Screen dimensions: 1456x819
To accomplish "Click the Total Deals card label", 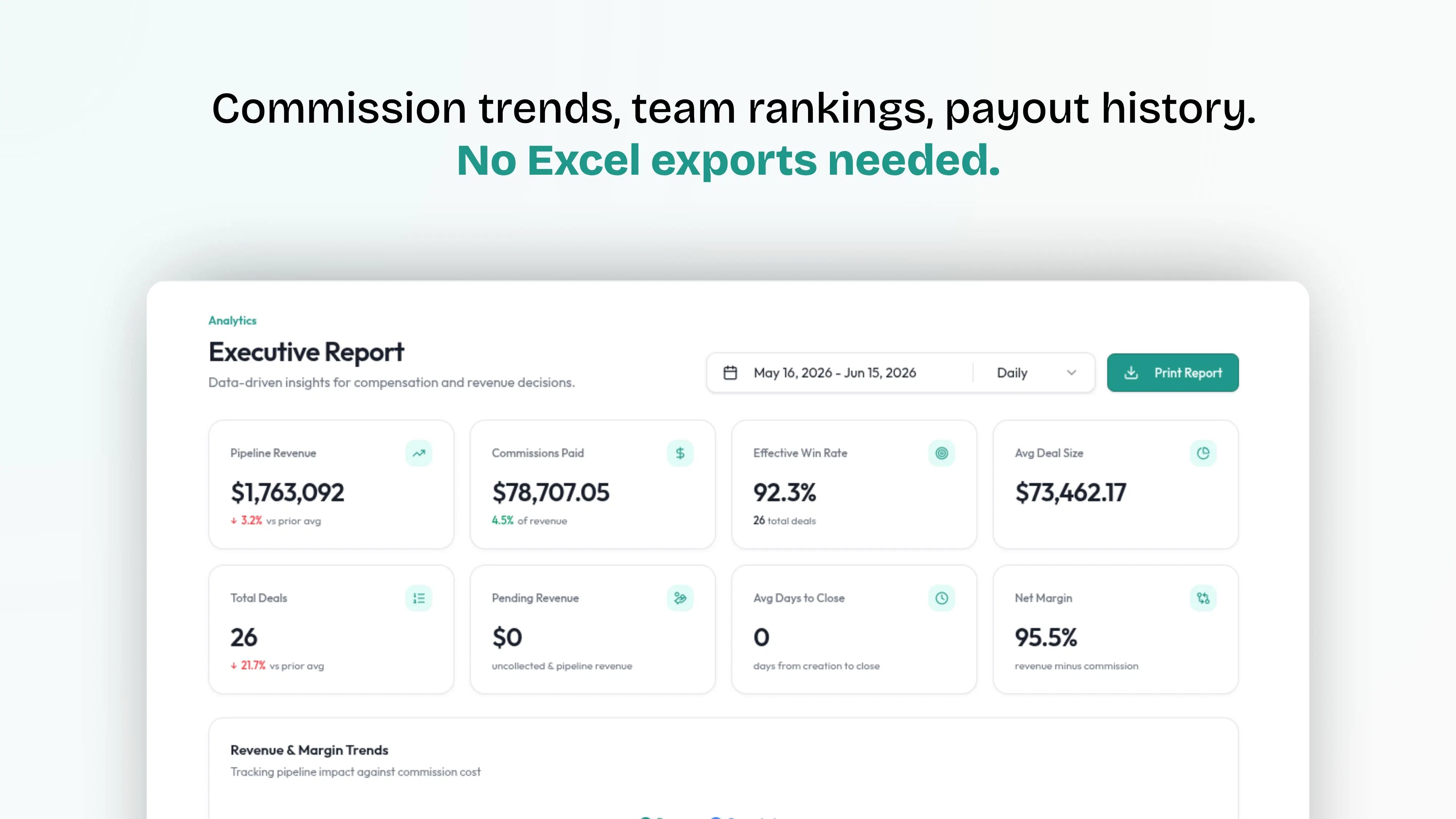I will (x=258, y=598).
